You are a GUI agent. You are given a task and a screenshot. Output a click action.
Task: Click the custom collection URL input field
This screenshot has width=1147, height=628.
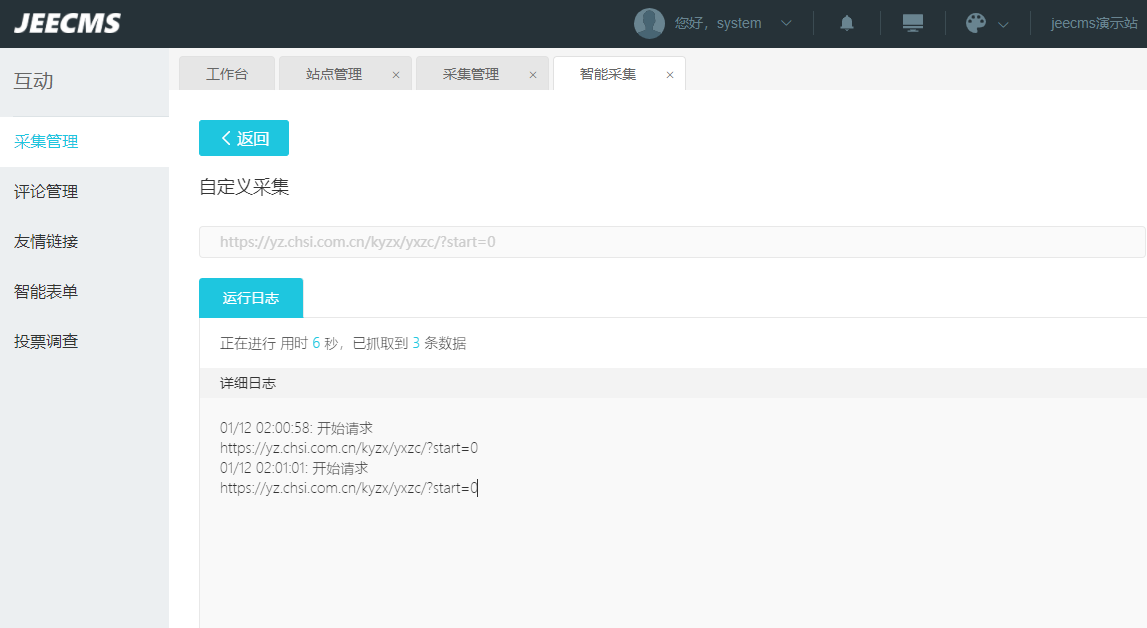[x=671, y=242]
